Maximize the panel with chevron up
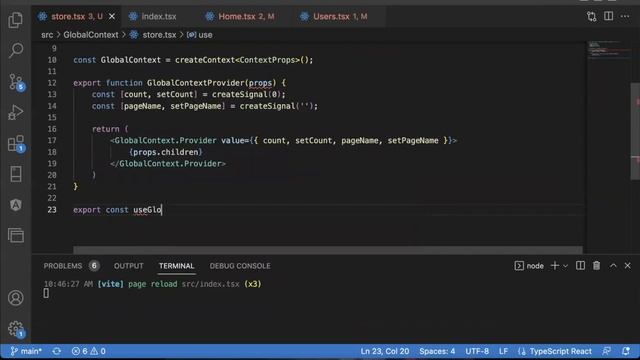640x360 pixels. 613,266
